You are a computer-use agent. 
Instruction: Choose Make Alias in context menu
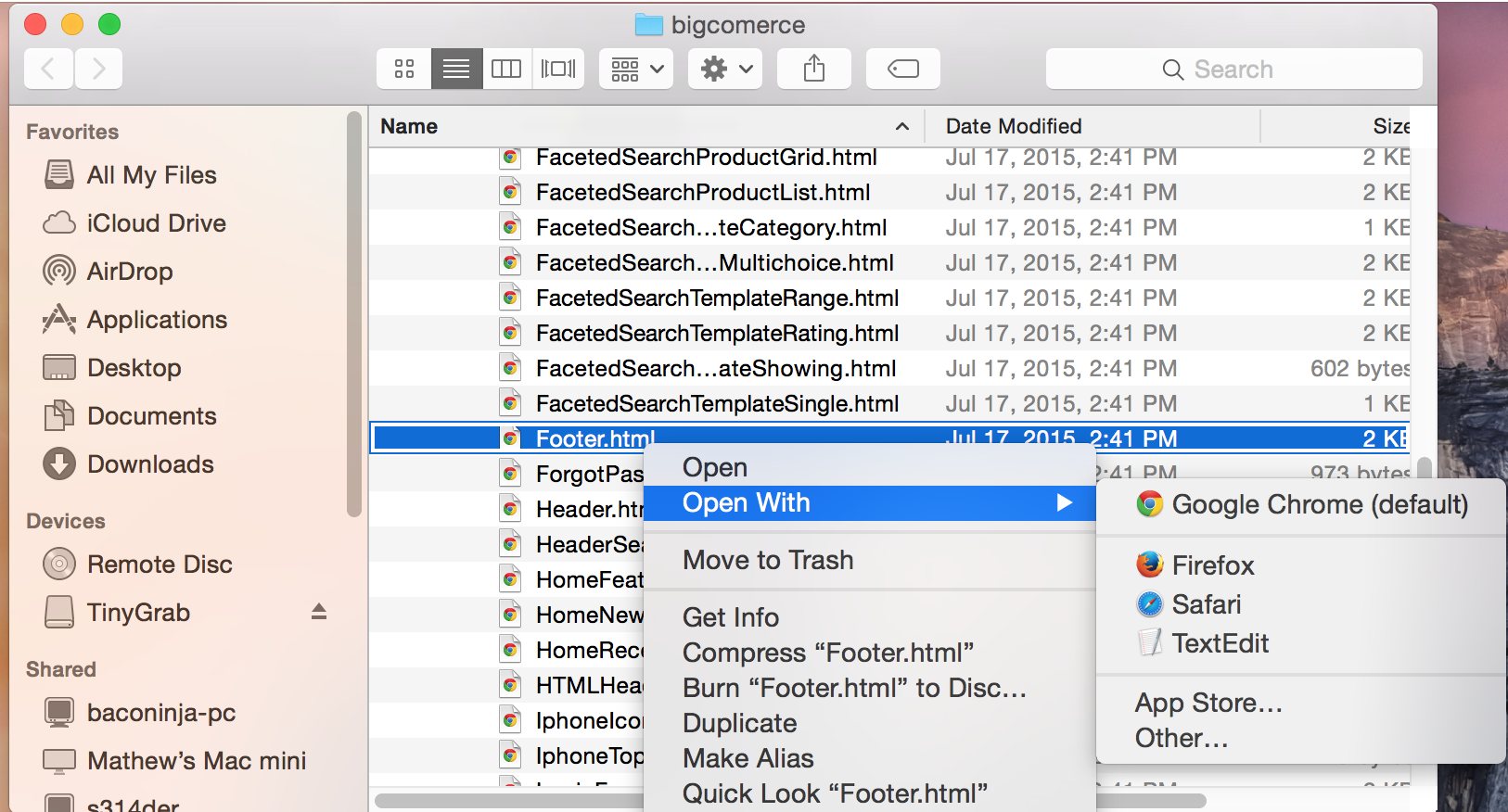[869, 759]
